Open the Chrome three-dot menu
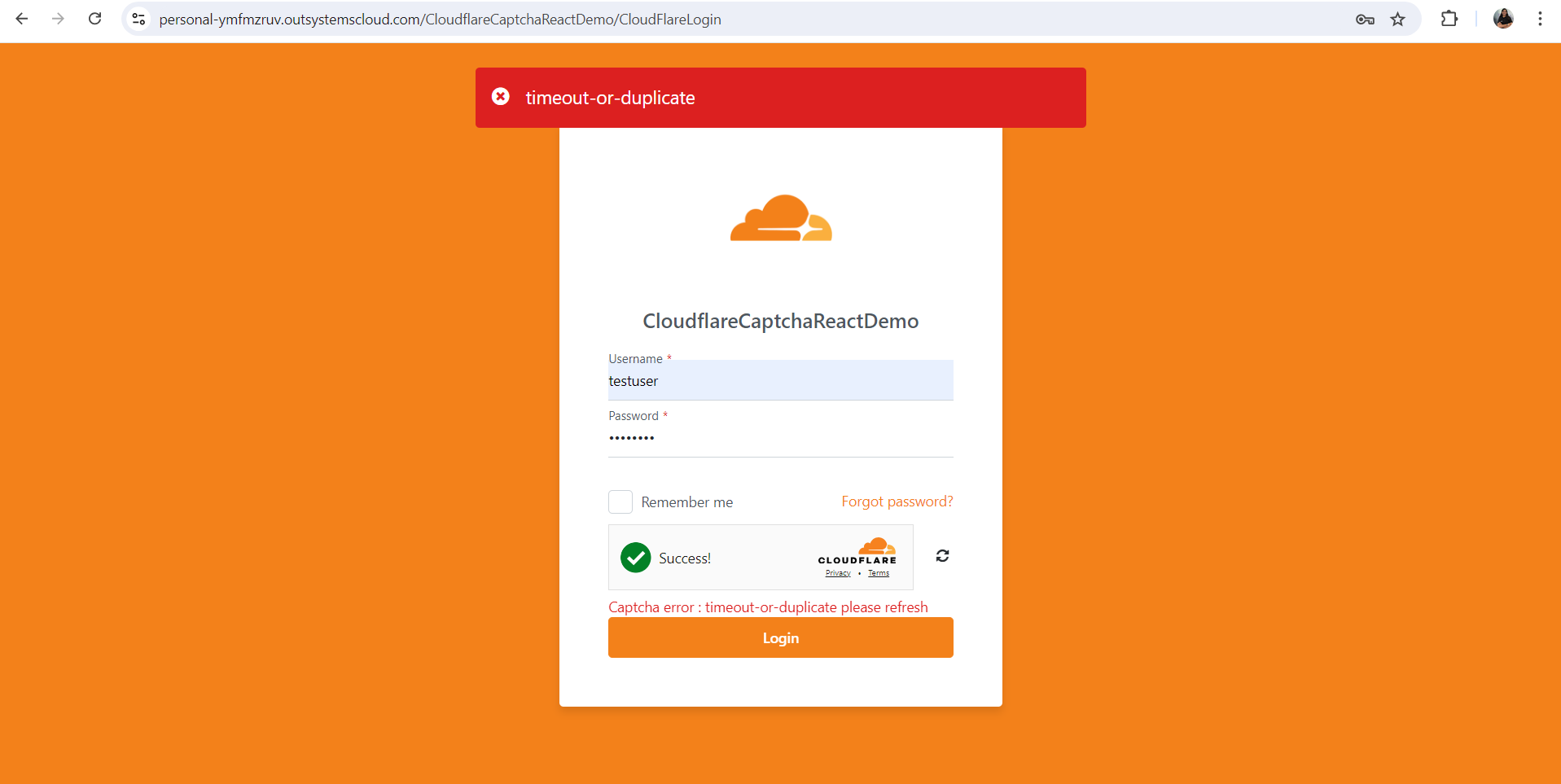Viewport: 1561px width, 784px height. coord(1540,19)
